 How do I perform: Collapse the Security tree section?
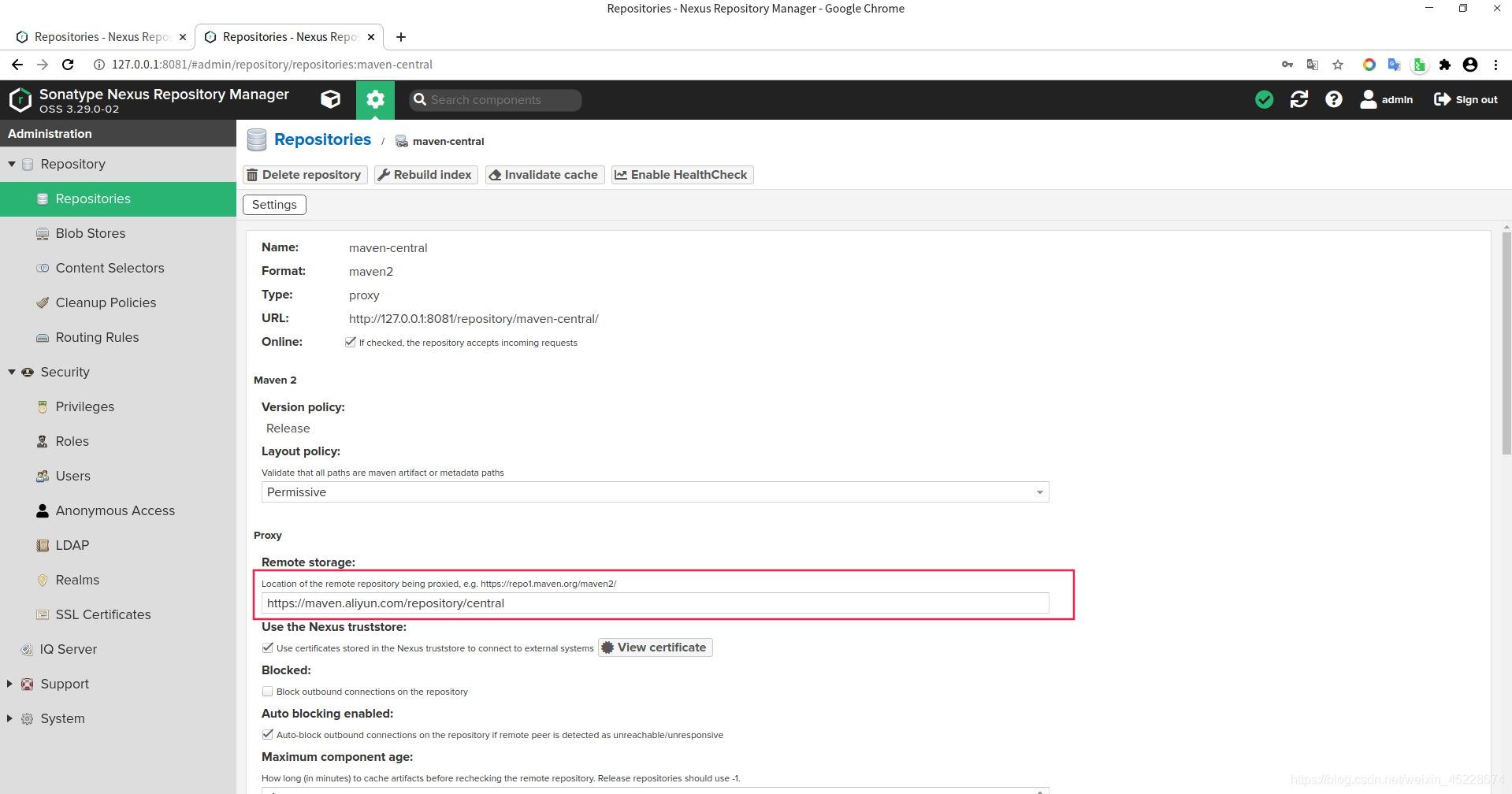(12, 372)
